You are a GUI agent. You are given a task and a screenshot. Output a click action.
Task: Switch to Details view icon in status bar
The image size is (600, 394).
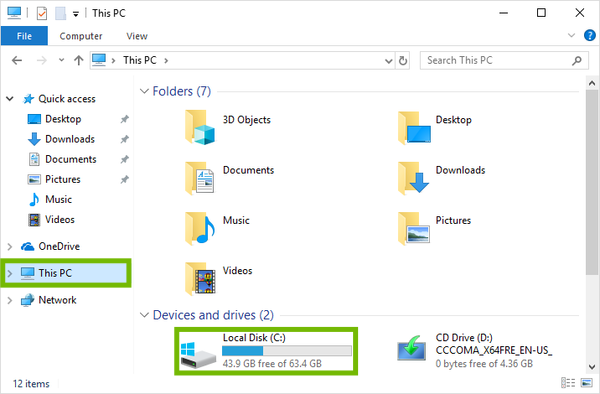pyautogui.click(x=568, y=383)
